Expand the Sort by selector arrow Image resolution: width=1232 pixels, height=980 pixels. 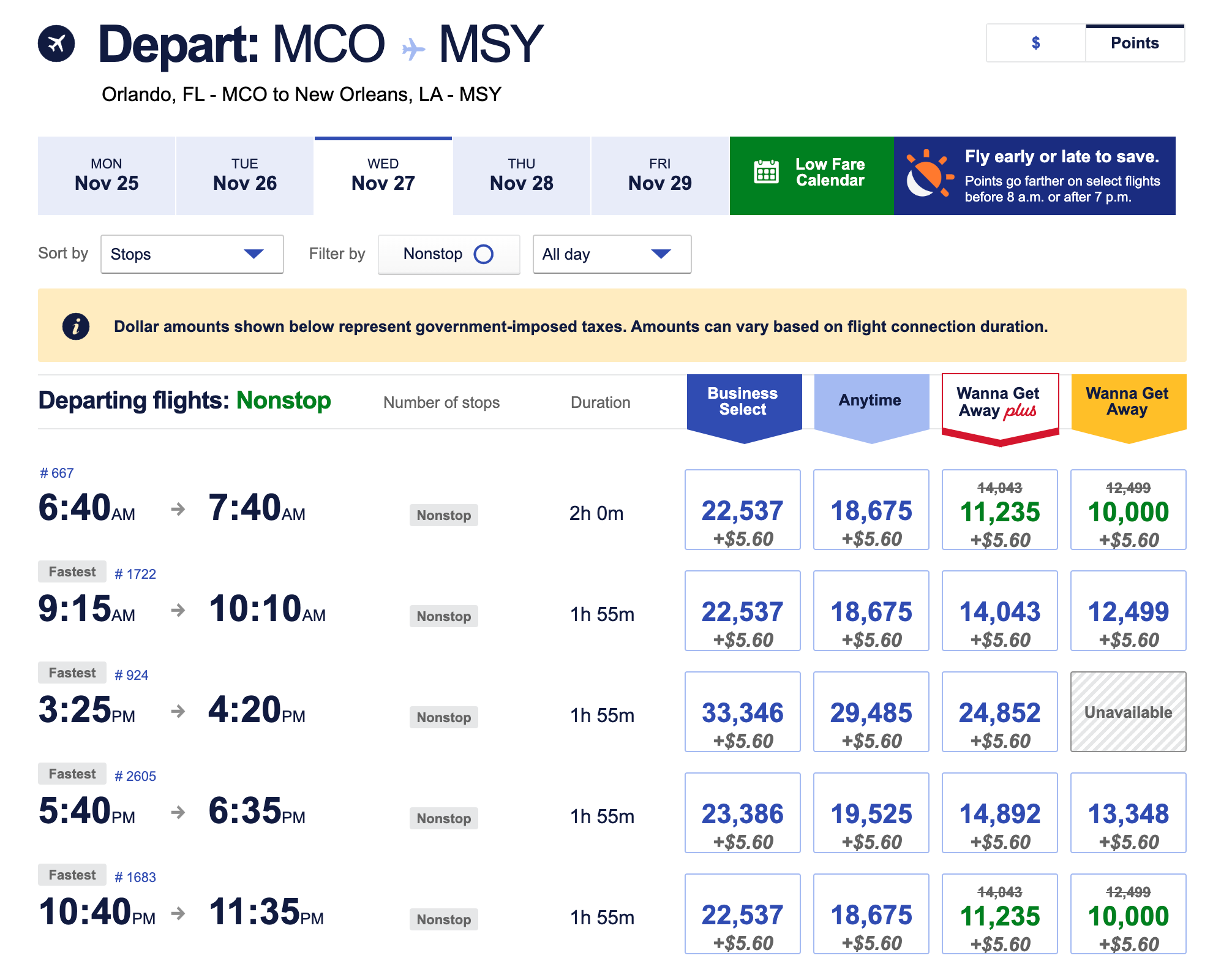(255, 254)
